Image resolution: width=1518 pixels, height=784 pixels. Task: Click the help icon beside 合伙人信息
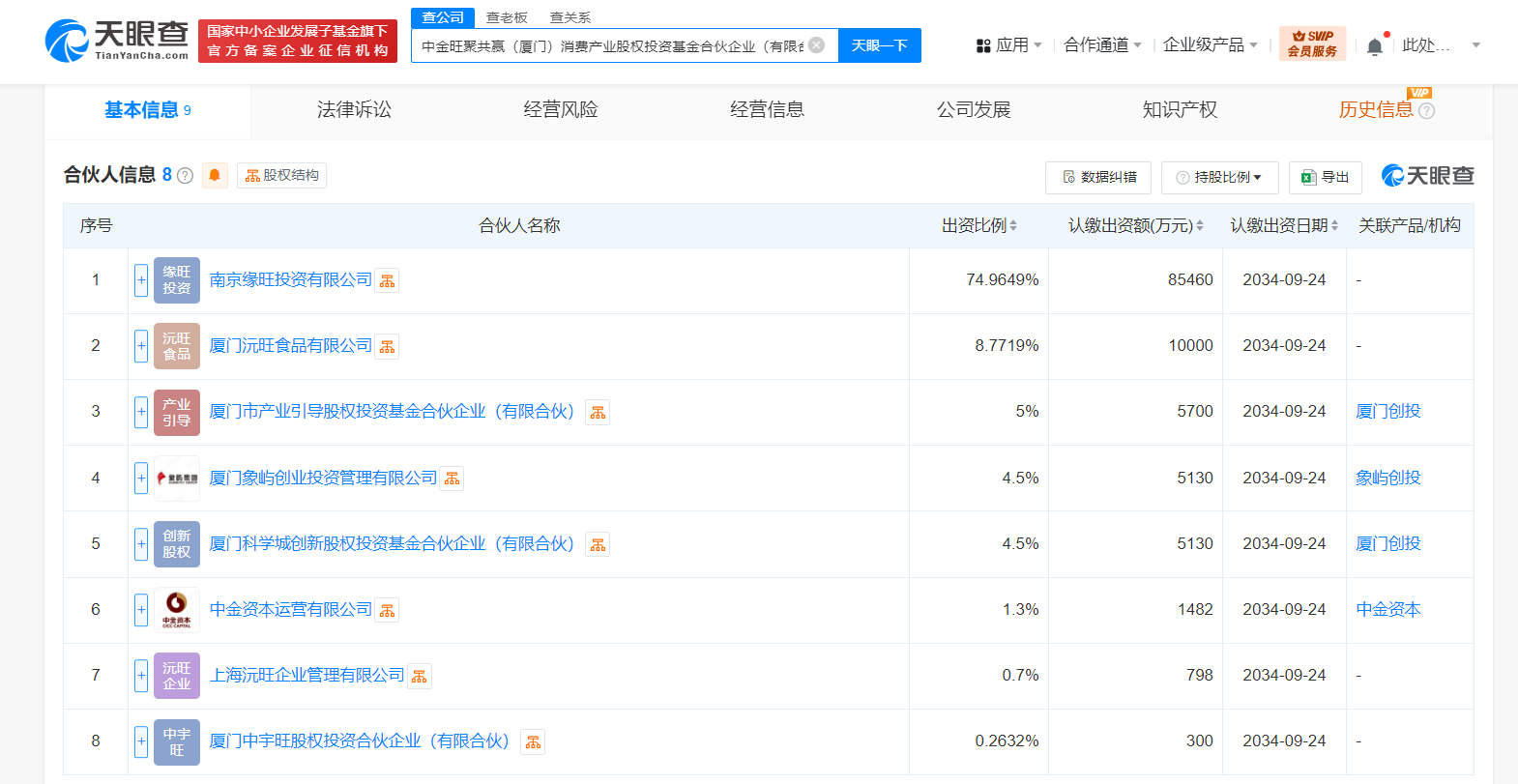point(186,176)
